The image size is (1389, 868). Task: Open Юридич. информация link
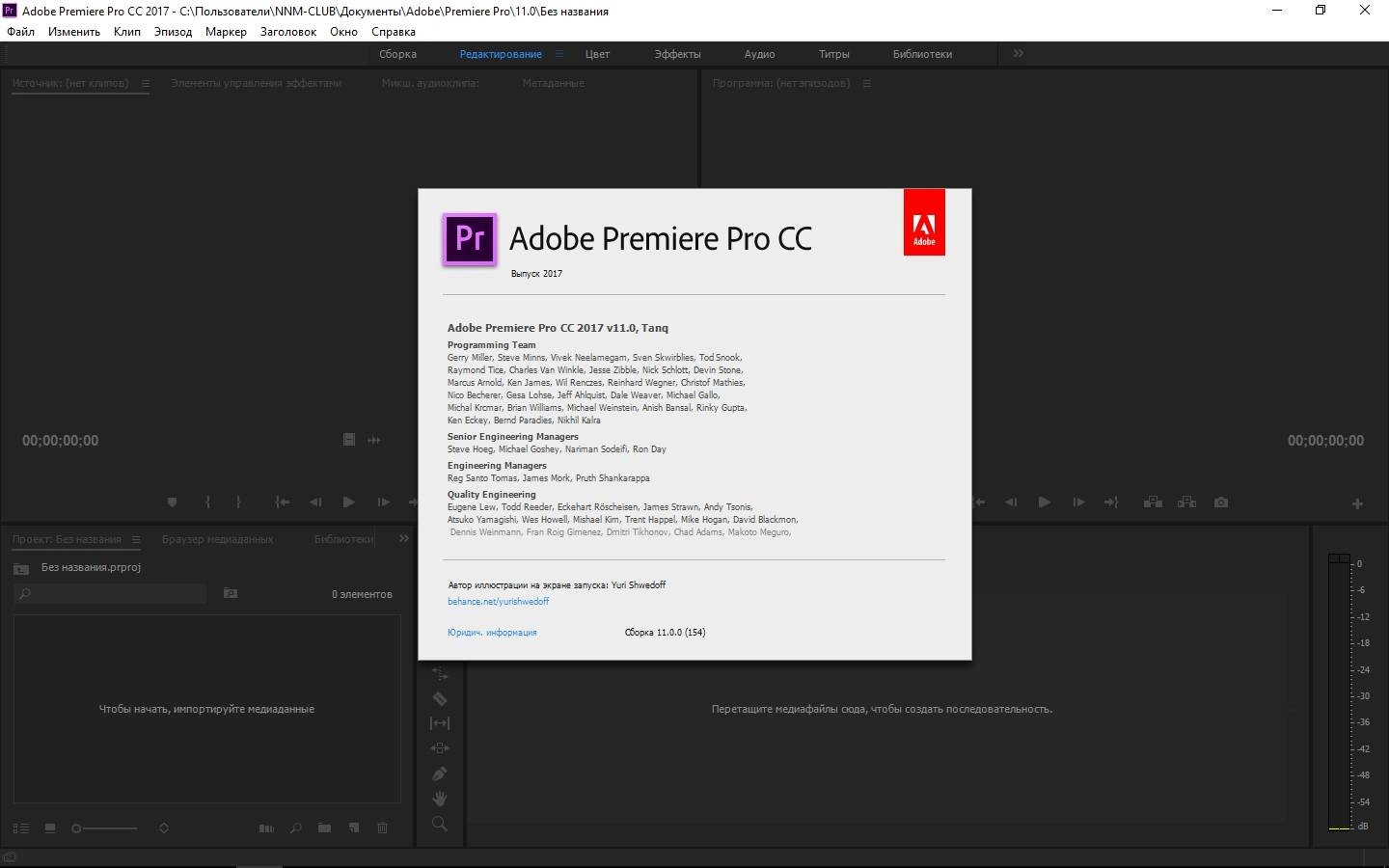[x=492, y=633]
